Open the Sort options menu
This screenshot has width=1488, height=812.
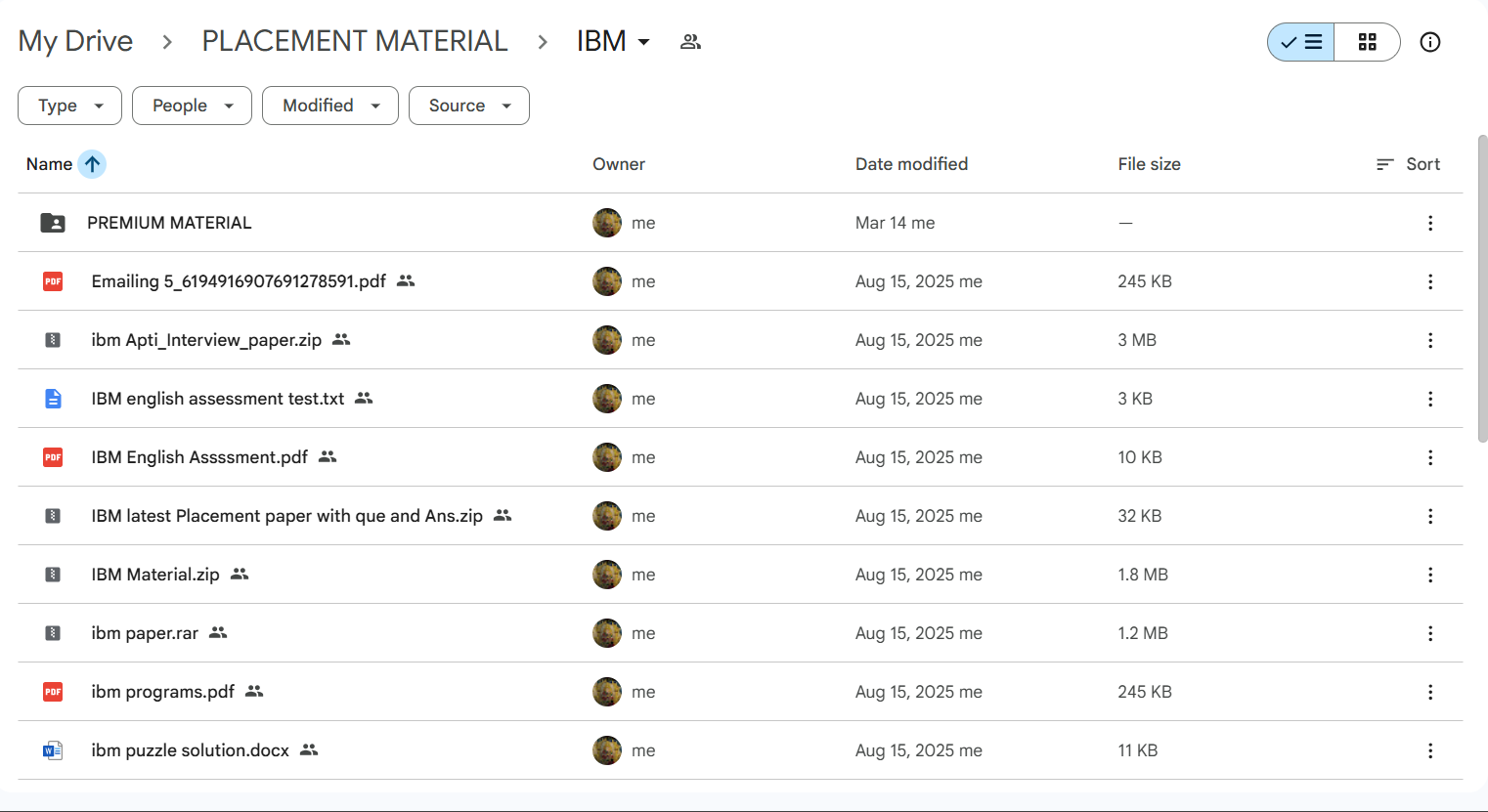(1408, 164)
